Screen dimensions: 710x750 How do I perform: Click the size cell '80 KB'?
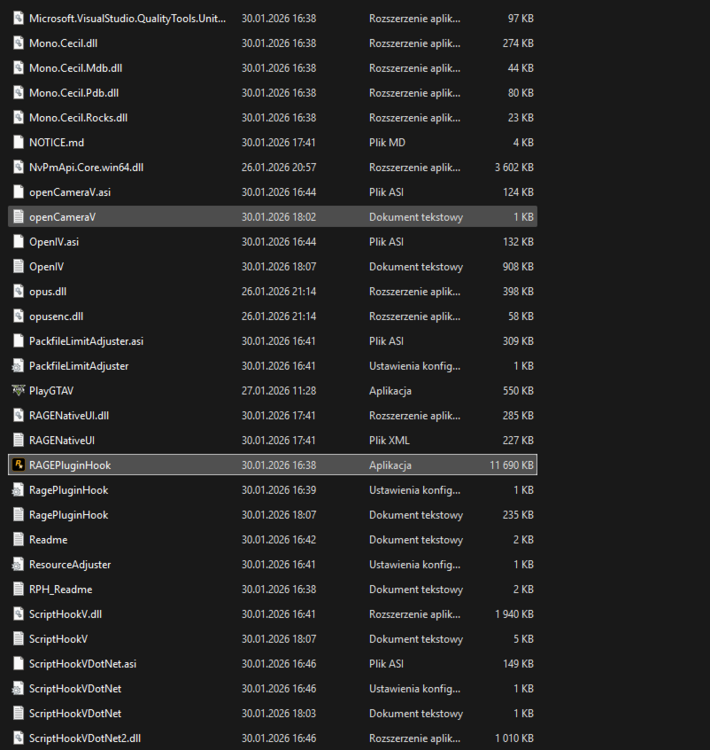click(521, 93)
